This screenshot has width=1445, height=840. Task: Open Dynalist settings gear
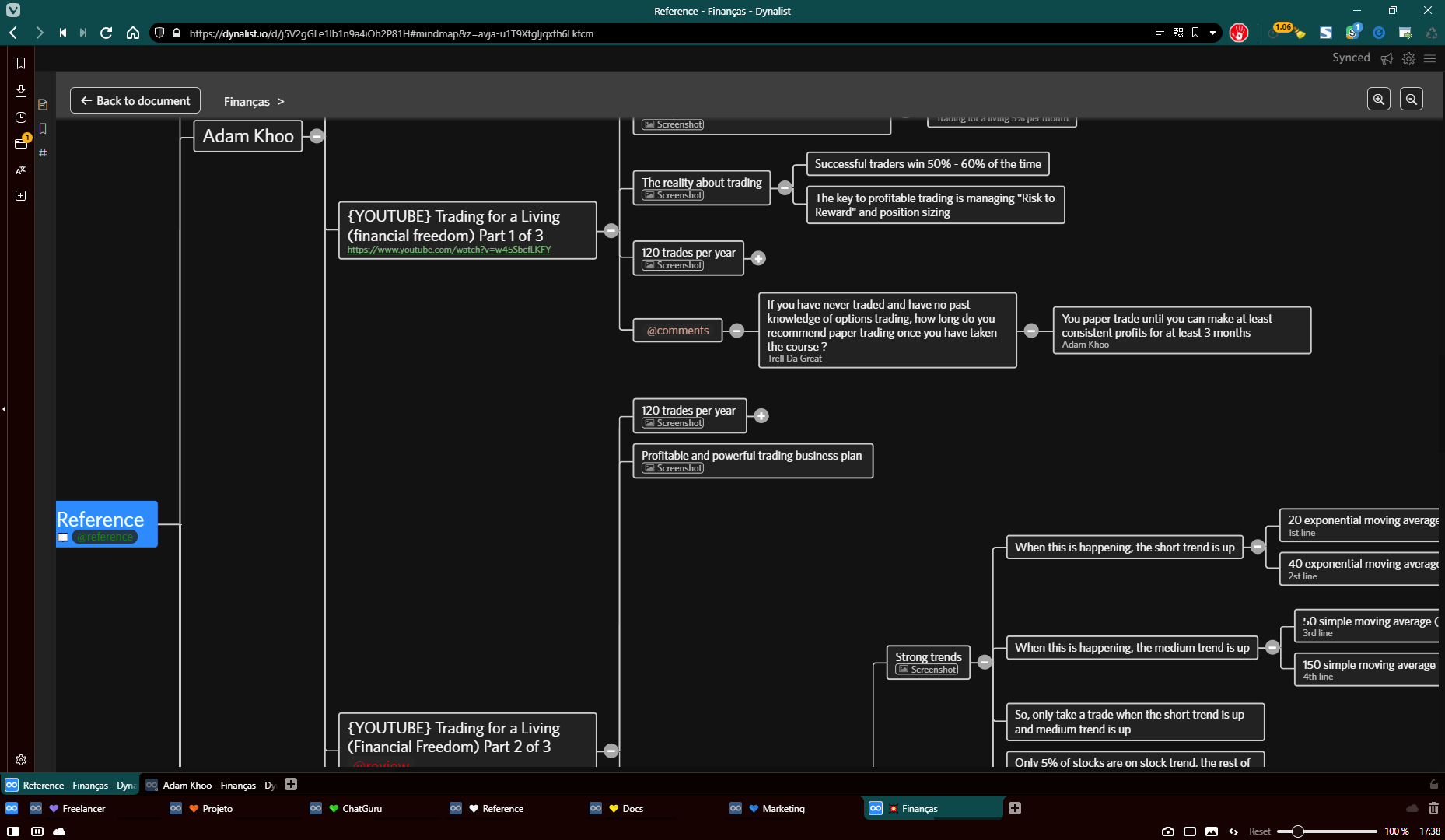coord(1408,58)
